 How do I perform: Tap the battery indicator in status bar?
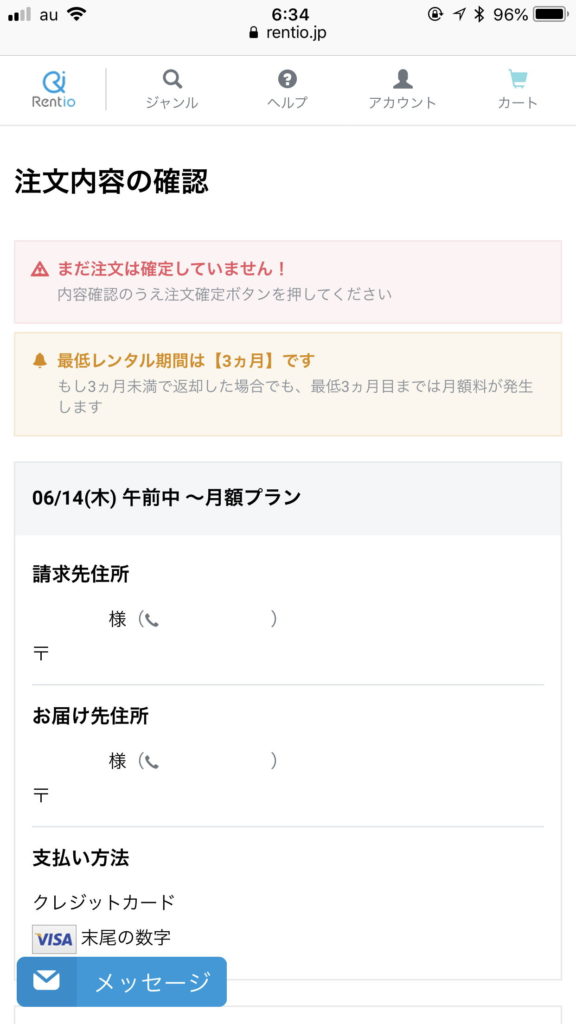click(550, 14)
